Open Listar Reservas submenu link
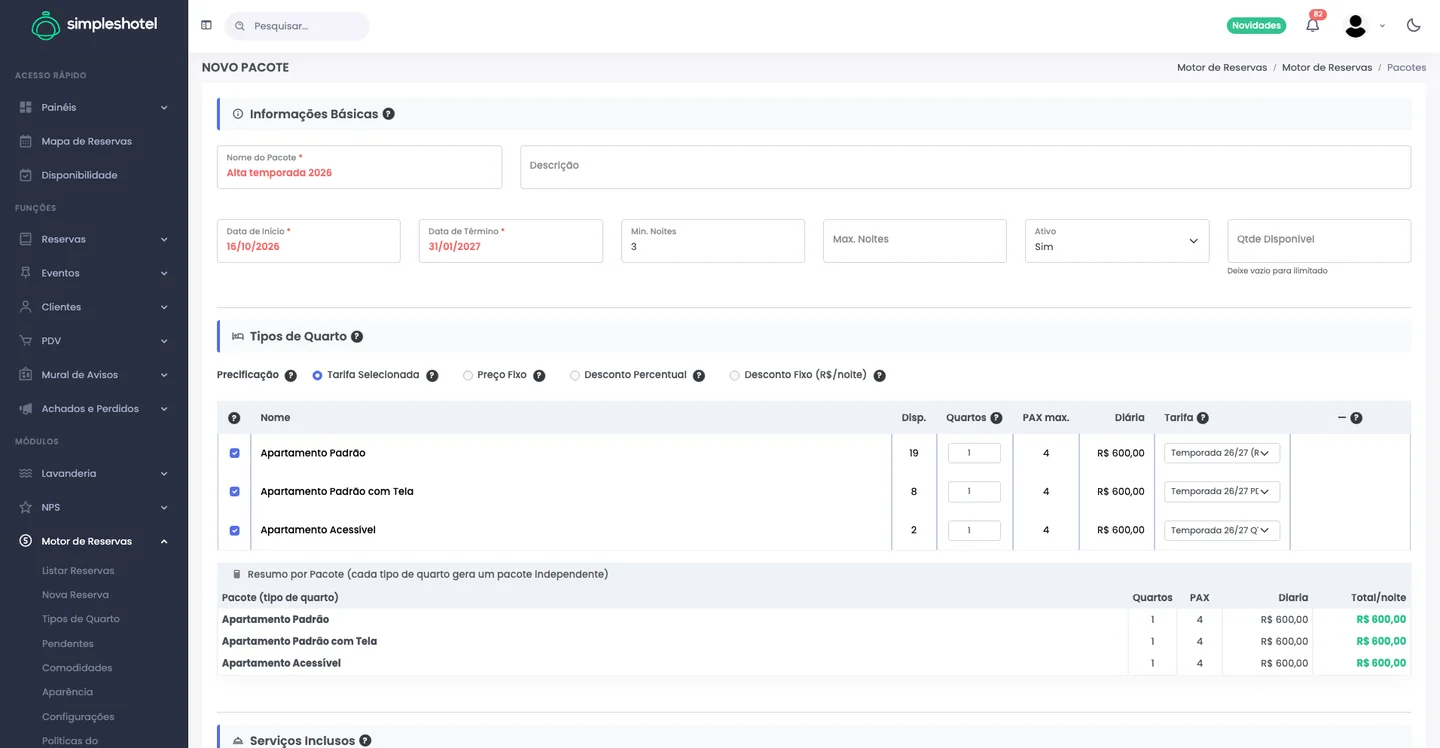1440x748 pixels. point(78,571)
